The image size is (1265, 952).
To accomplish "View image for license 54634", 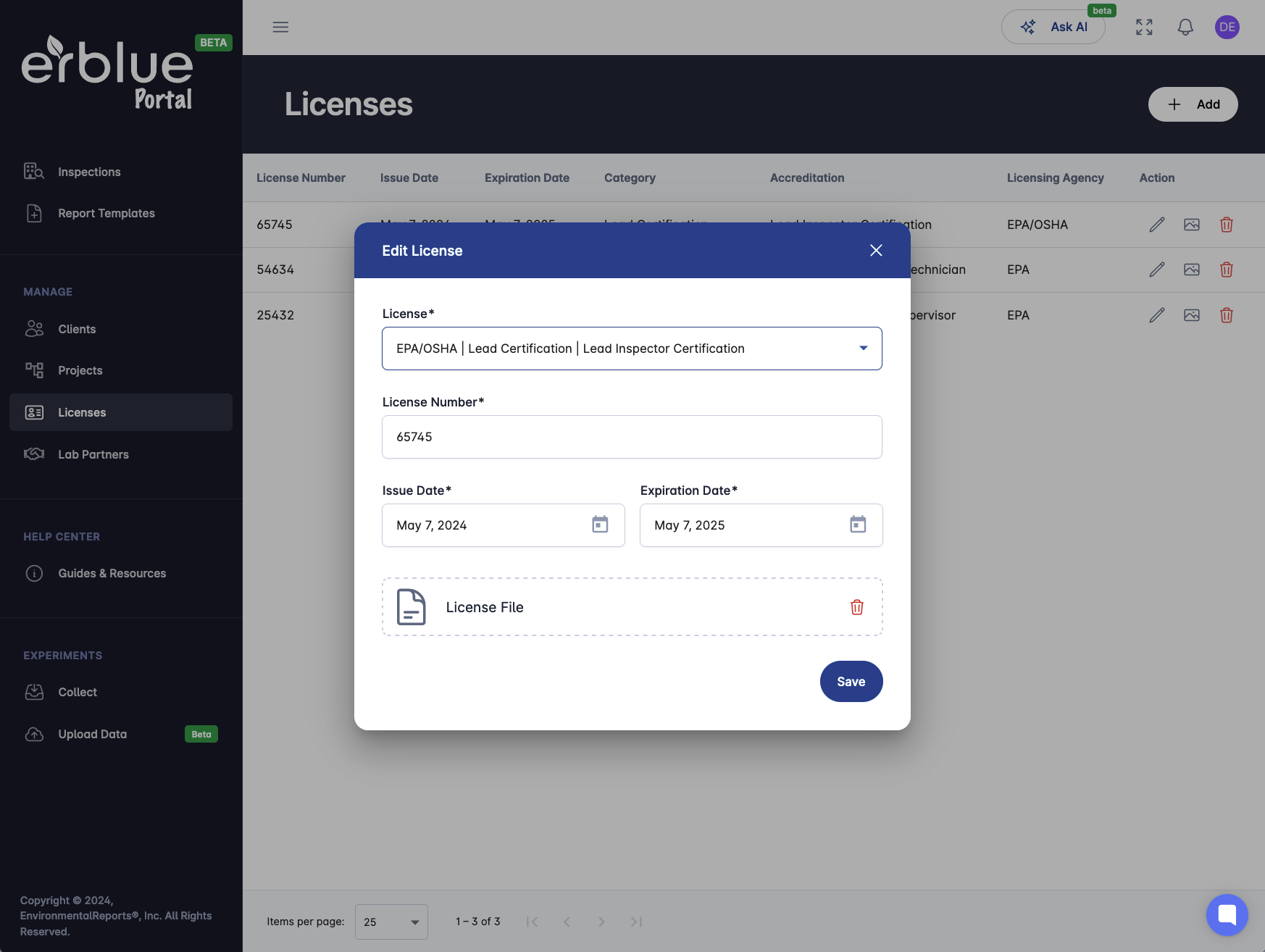I will pyautogui.click(x=1192, y=270).
